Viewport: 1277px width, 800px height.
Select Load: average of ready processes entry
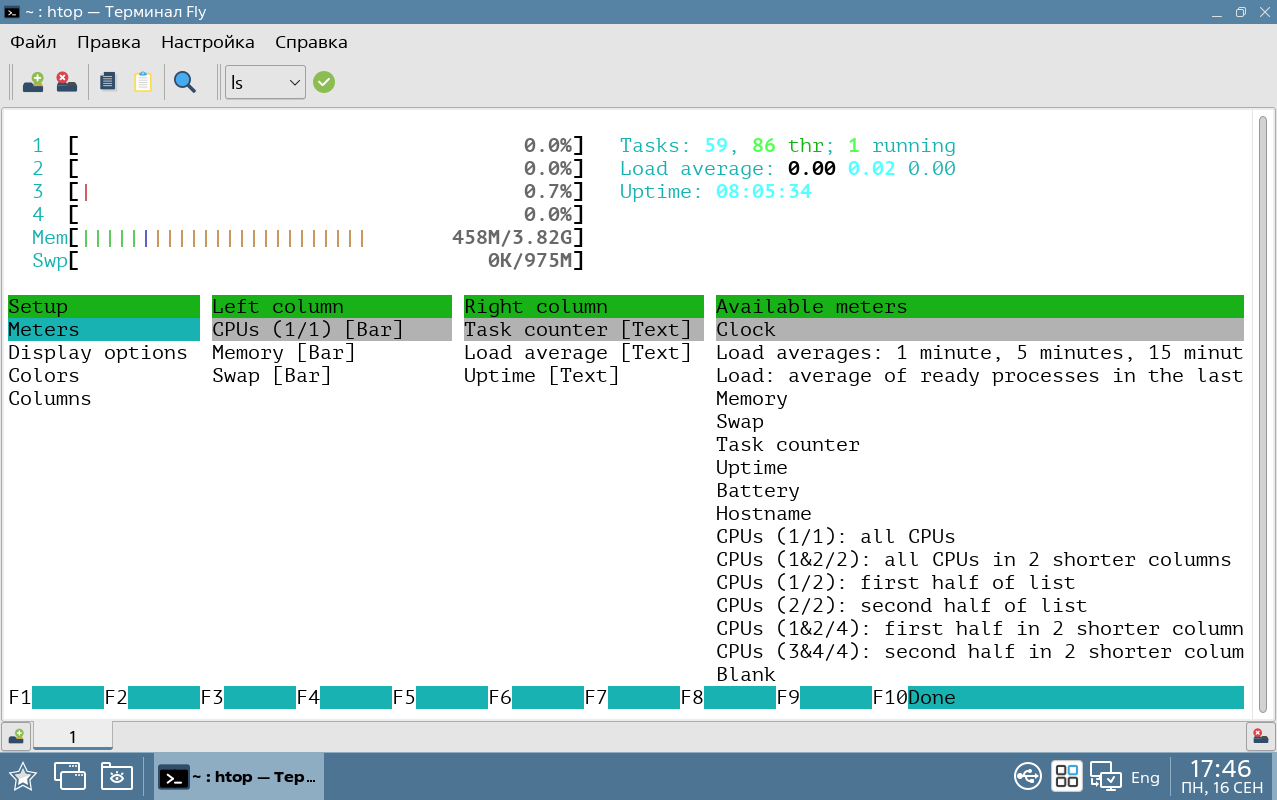980,376
